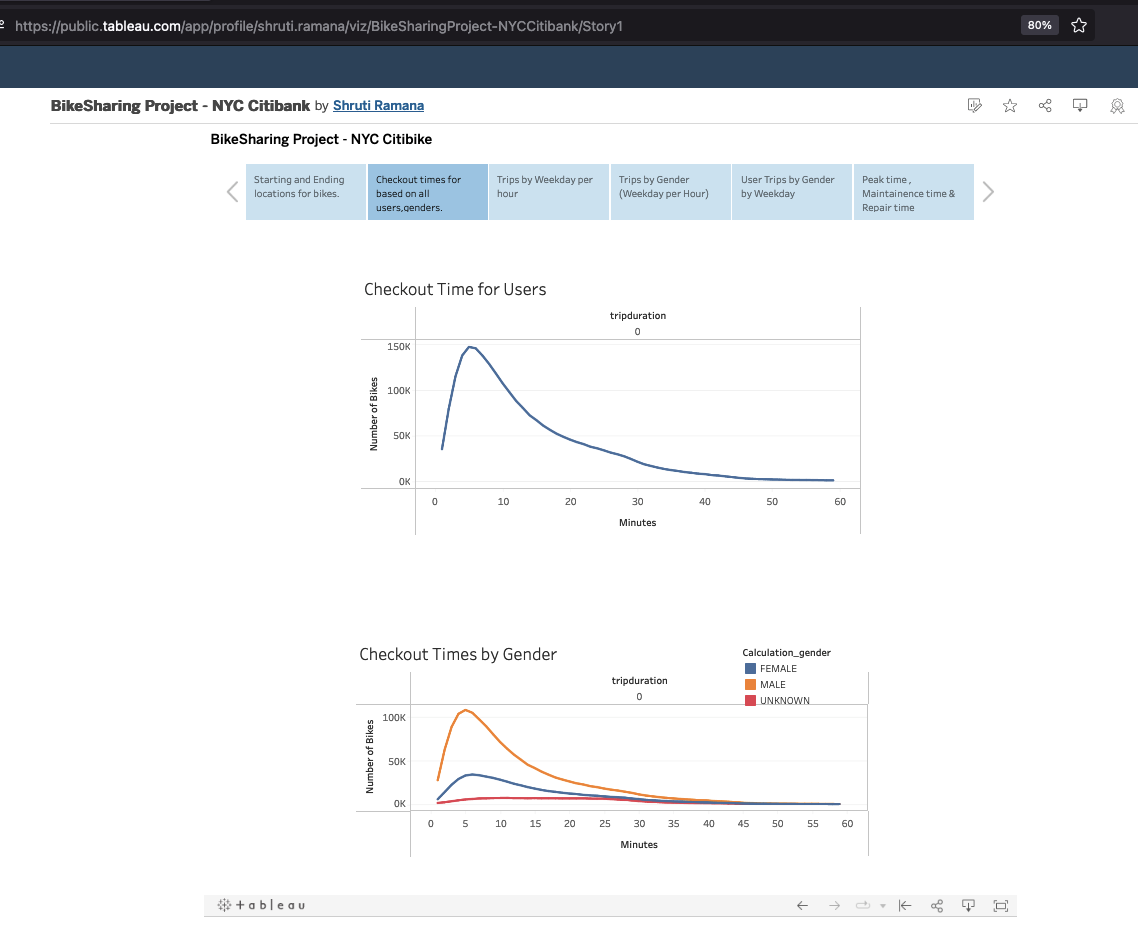The height and width of the screenshot is (938, 1138).
Task: Click the download icon in the viz header
Action: (1080, 106)
